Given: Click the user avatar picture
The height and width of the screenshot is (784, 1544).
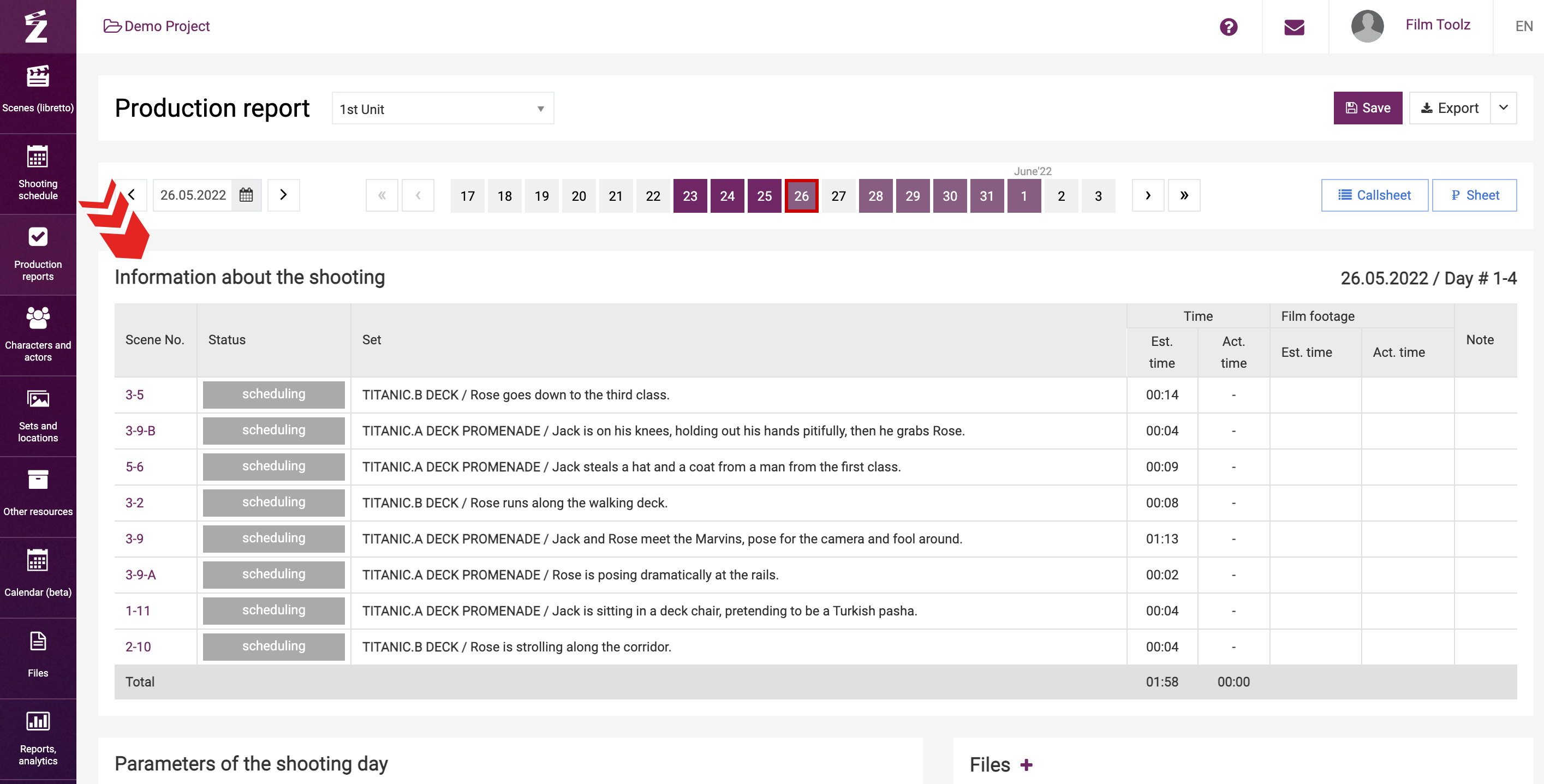Looking at the screenshot, I should (x=1367, y=26).
